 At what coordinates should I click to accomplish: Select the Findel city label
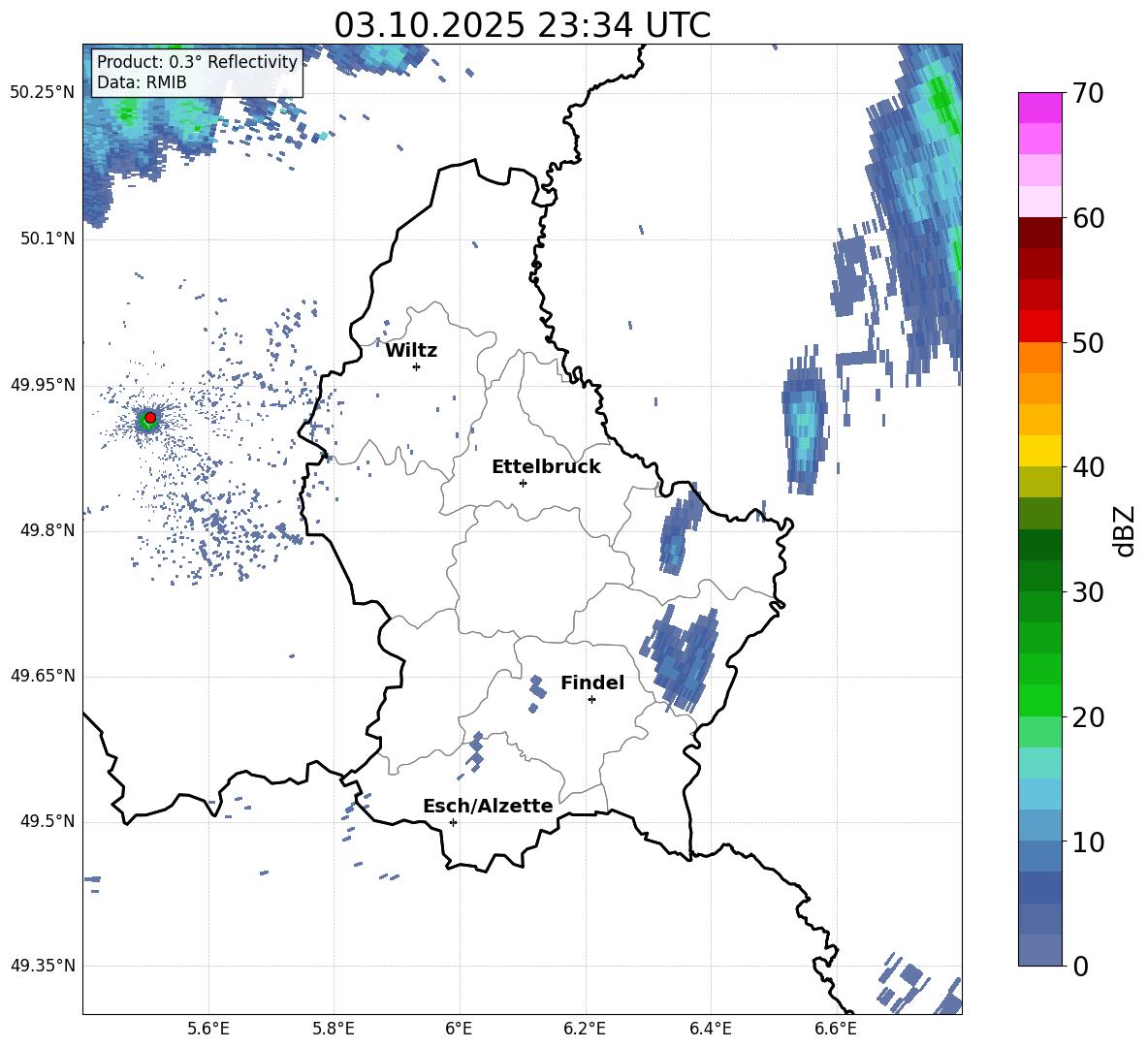click(x=592, y=683)
